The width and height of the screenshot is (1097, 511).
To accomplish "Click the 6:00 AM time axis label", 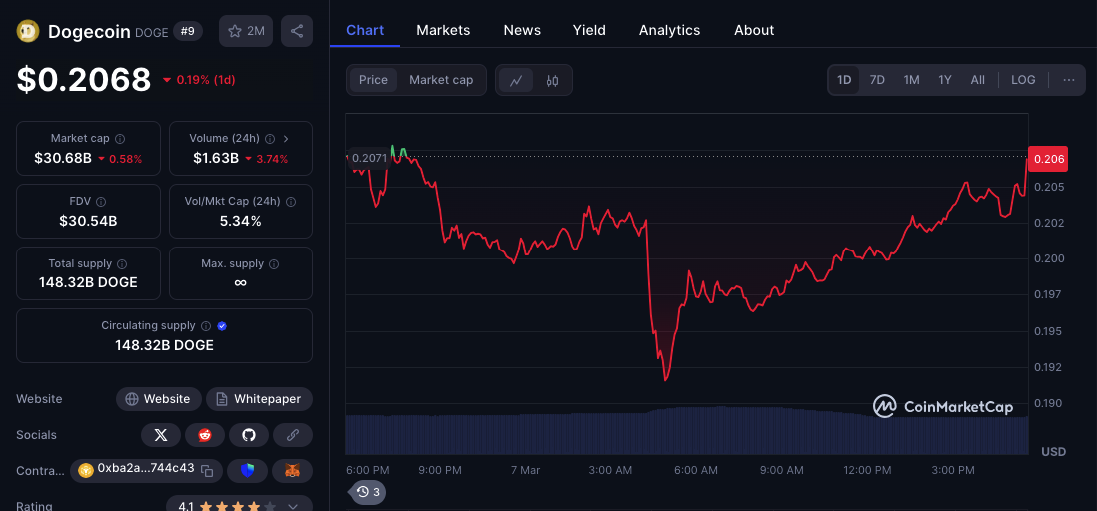I will (695, 470).
